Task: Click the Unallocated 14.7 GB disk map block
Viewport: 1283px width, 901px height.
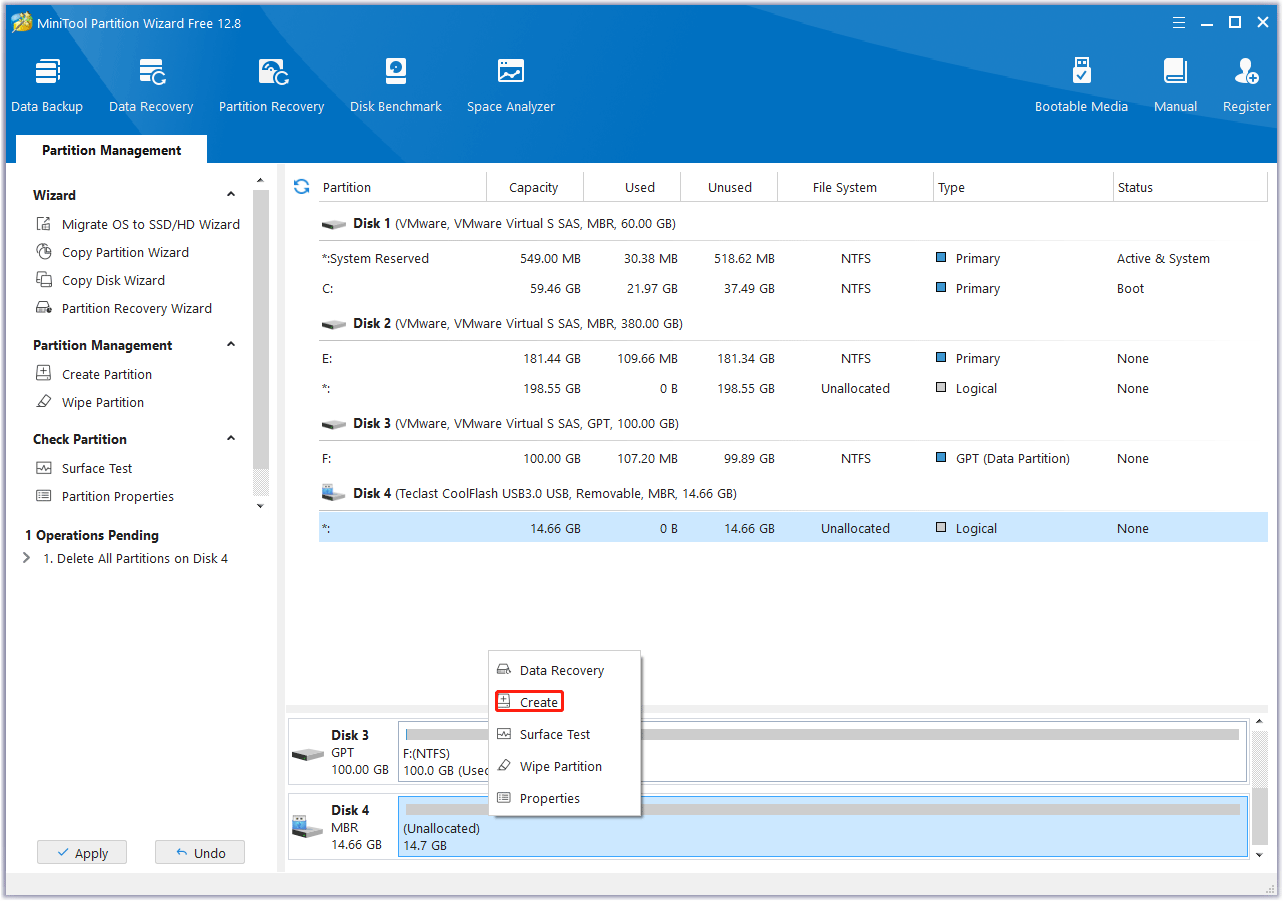Action: coord(823,827)
